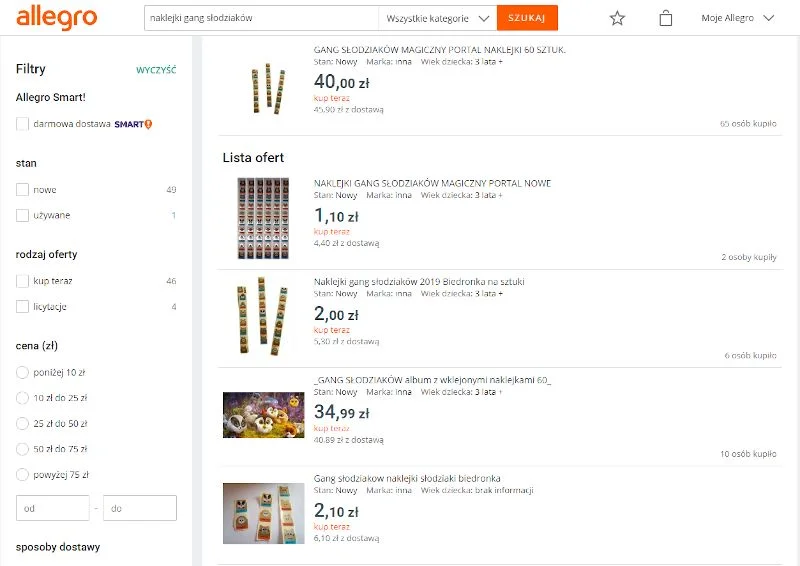Open the 40,00 zł sticker strips thumbnail
This screenshot has width=800, height=566.
coord(268,88)
